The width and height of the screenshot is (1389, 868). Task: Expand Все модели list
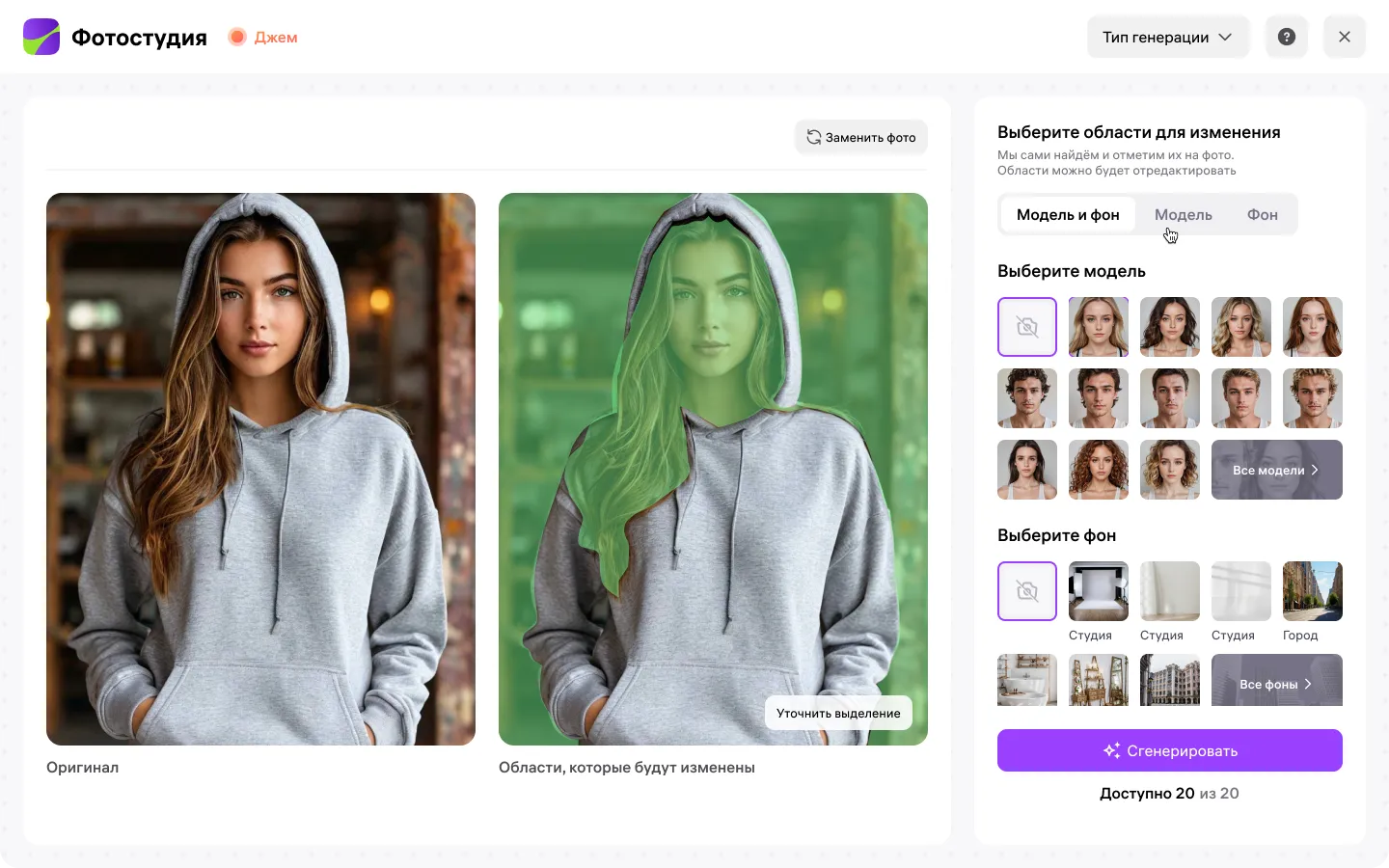pyautogui.click(x=1276, y=470)
